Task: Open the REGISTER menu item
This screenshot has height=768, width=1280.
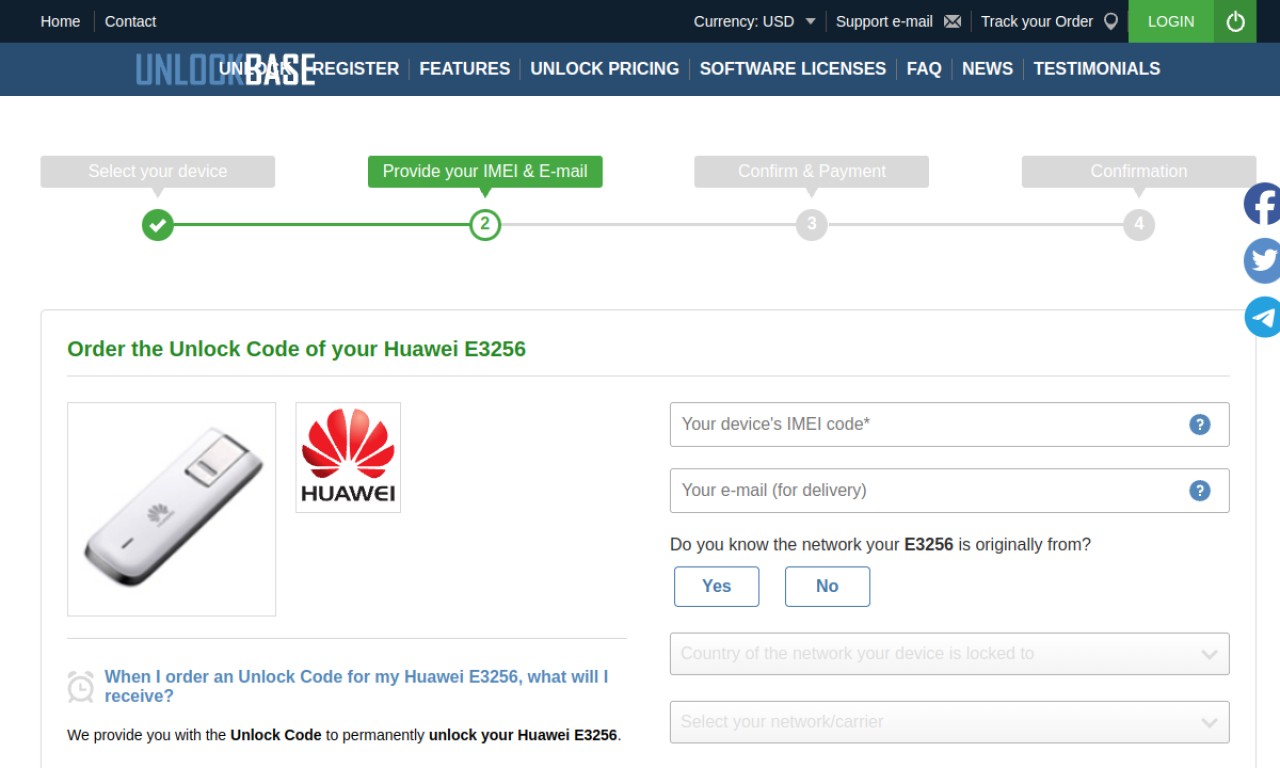Action: [356, 69]
